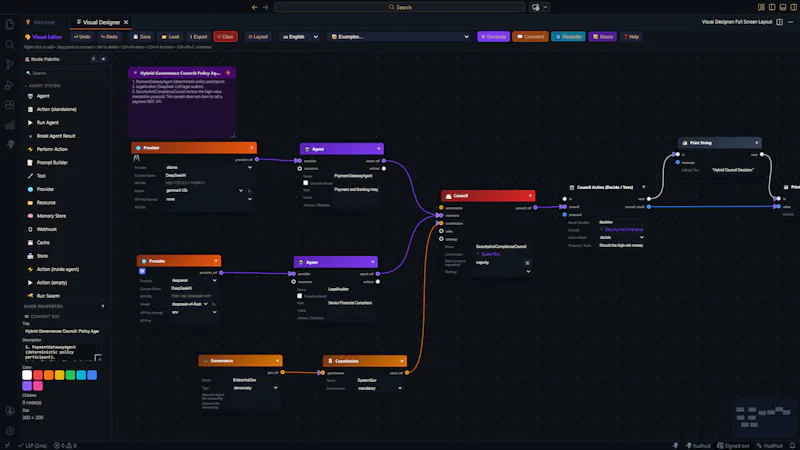Open Council Action mode decide dropdown
This screenshot has height=450, width=800.
point(621,237)
